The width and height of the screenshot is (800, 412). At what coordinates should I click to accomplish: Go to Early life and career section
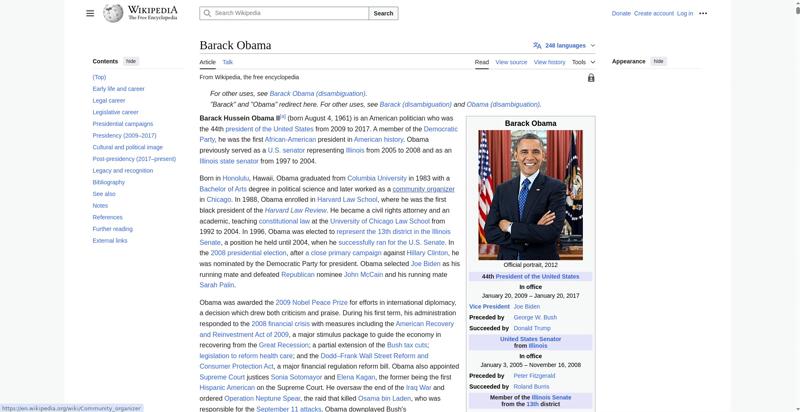[x=118, y=89]
